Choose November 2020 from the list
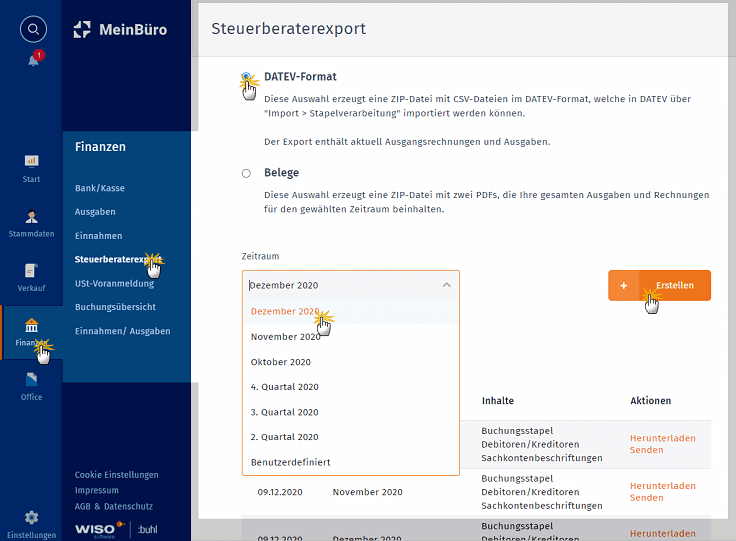 tap(351, 337)
